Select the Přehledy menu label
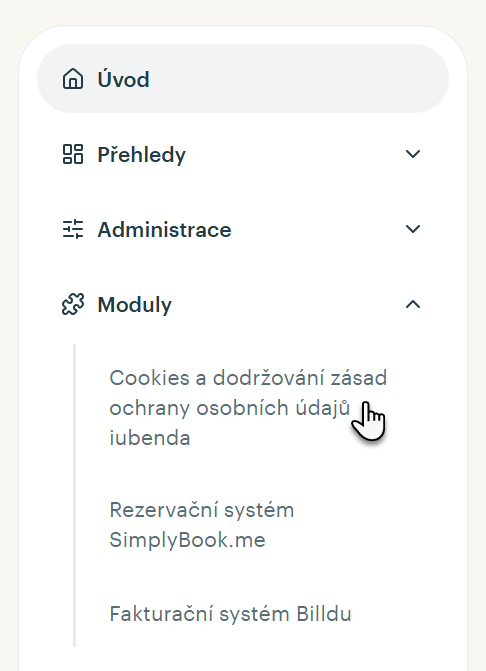Image resolution: width=486 pixels, height=671 pixels. tap(142, 155)
